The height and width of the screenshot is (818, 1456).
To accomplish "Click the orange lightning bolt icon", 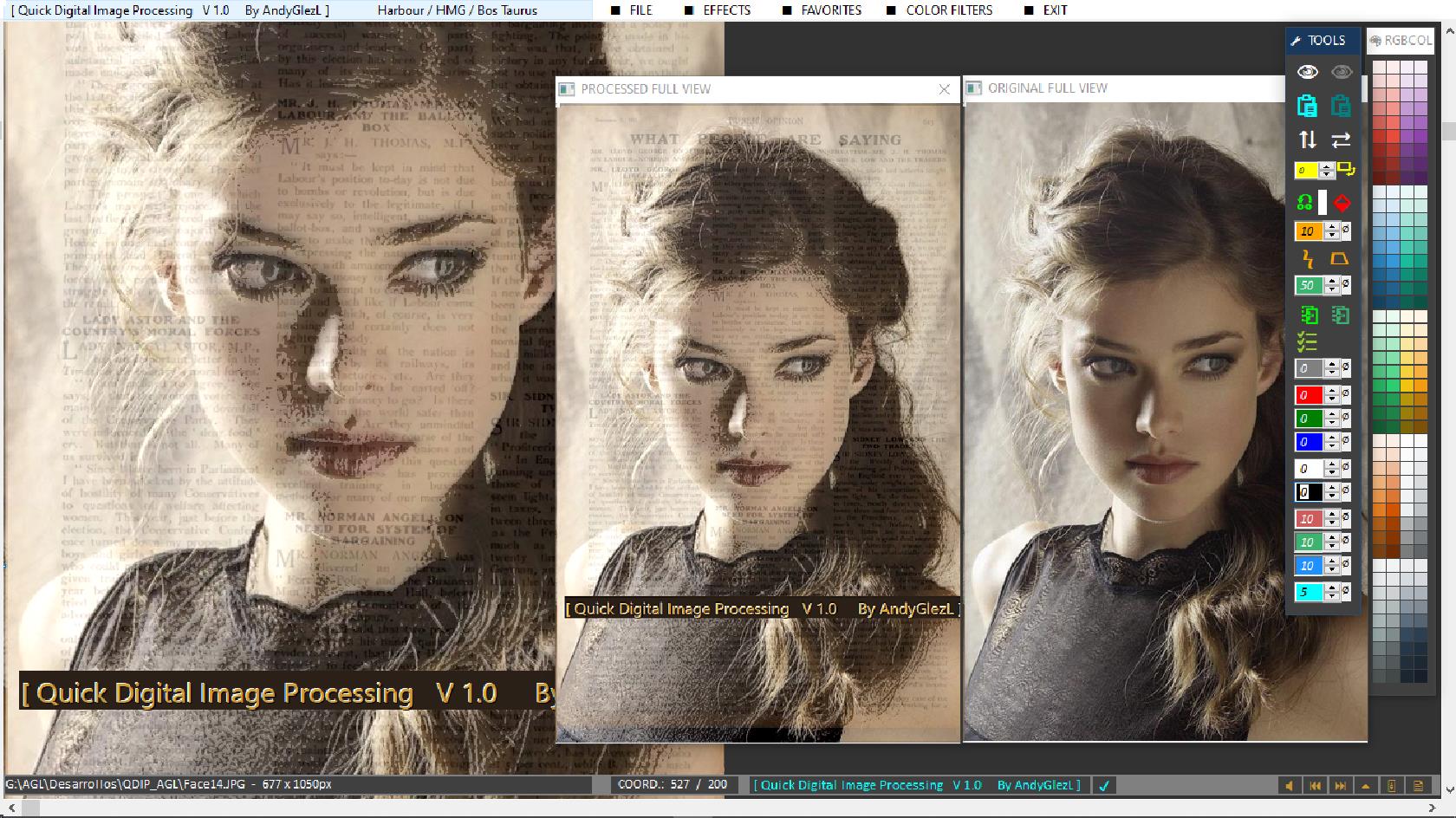I will click(x=1308, y=258).
